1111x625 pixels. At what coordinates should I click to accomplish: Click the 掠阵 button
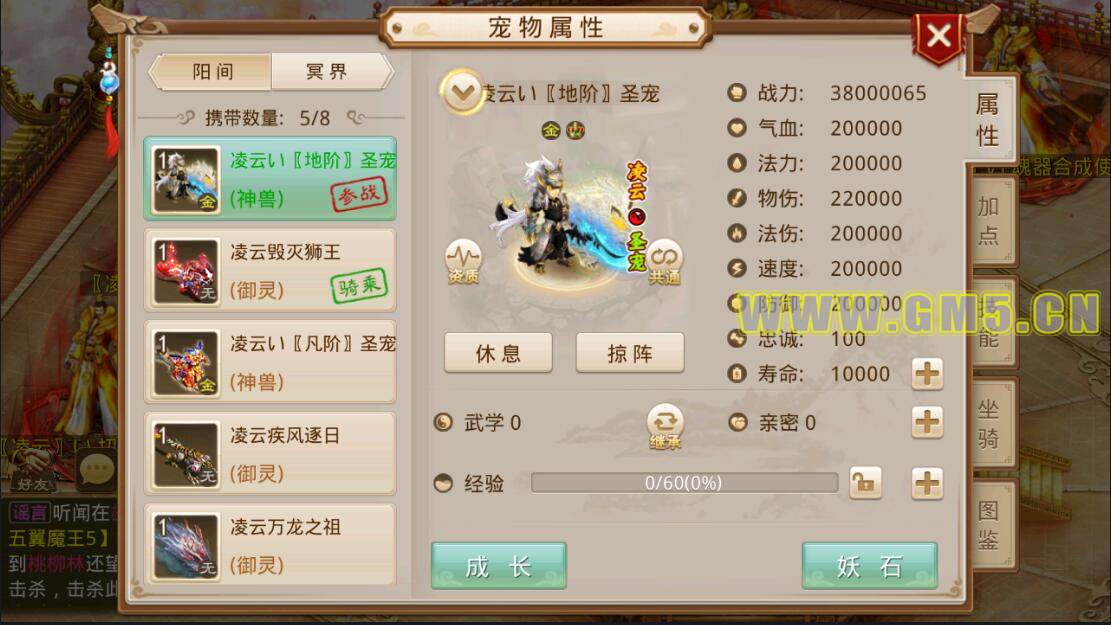pyautogui.click(x=630, y=353)
